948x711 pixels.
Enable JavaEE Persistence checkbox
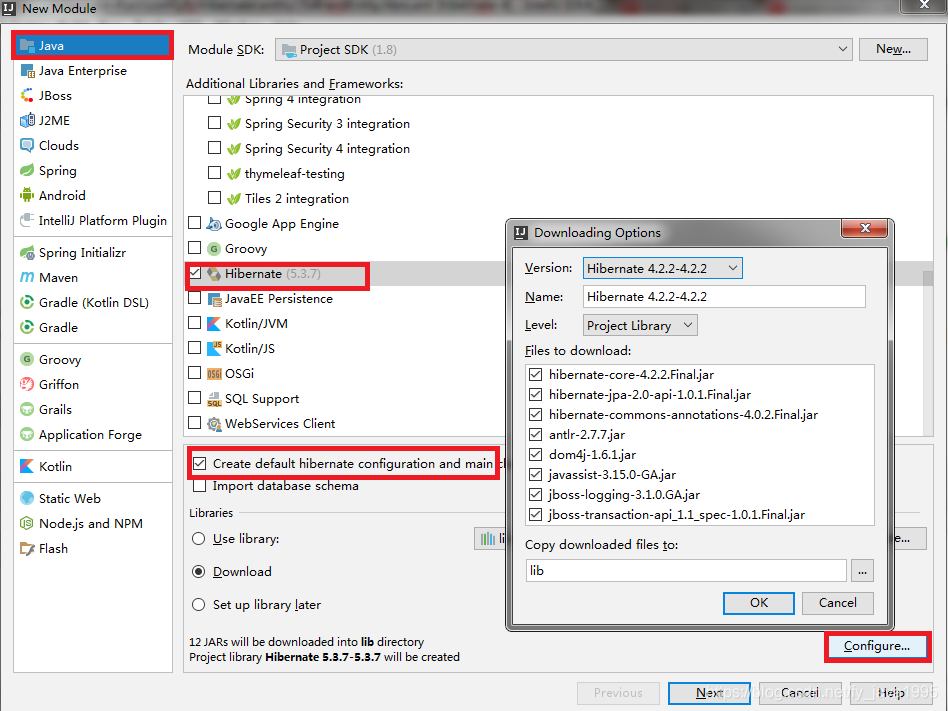point(195,298)
